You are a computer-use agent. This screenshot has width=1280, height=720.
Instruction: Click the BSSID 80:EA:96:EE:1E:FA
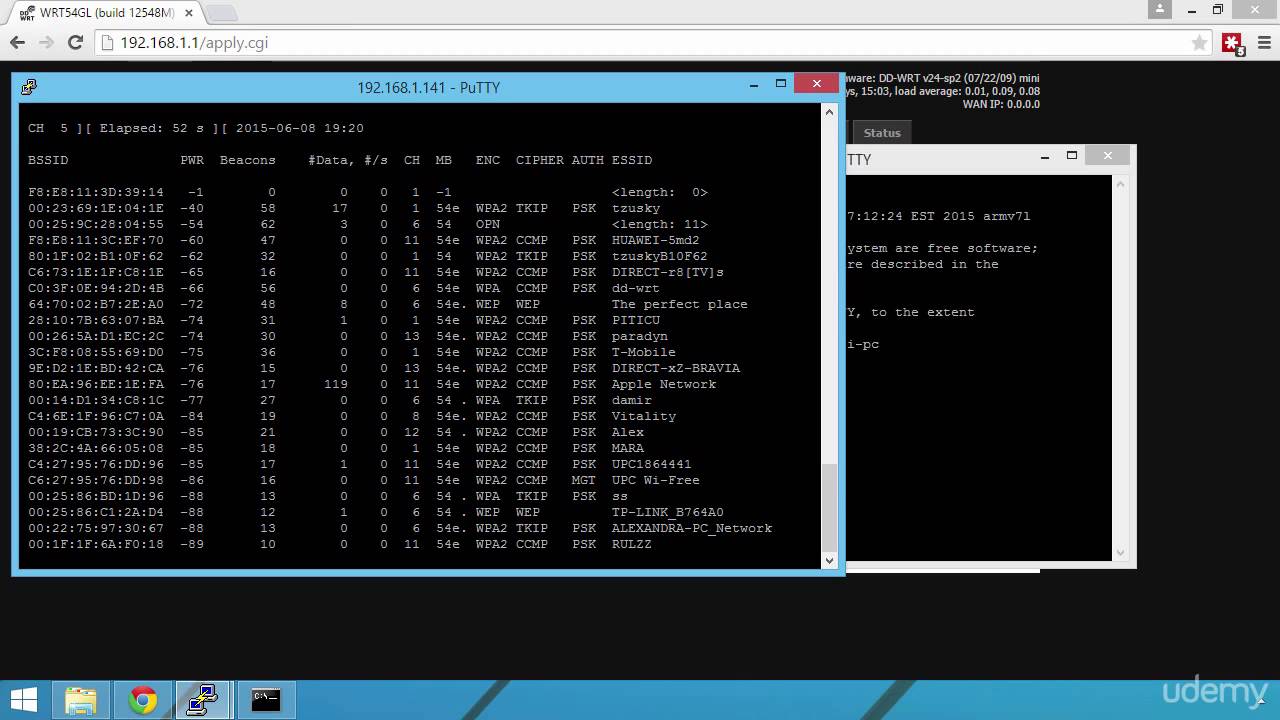pos(96,384)
